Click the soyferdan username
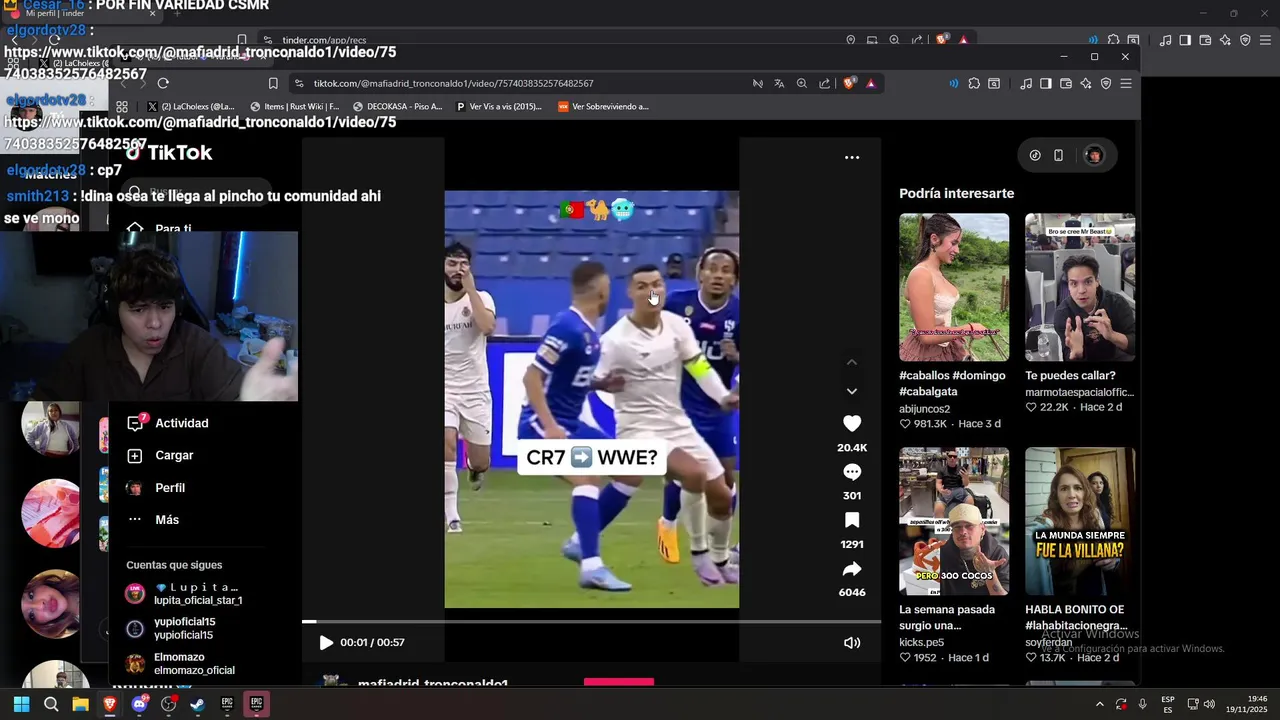 point(1049,643)
